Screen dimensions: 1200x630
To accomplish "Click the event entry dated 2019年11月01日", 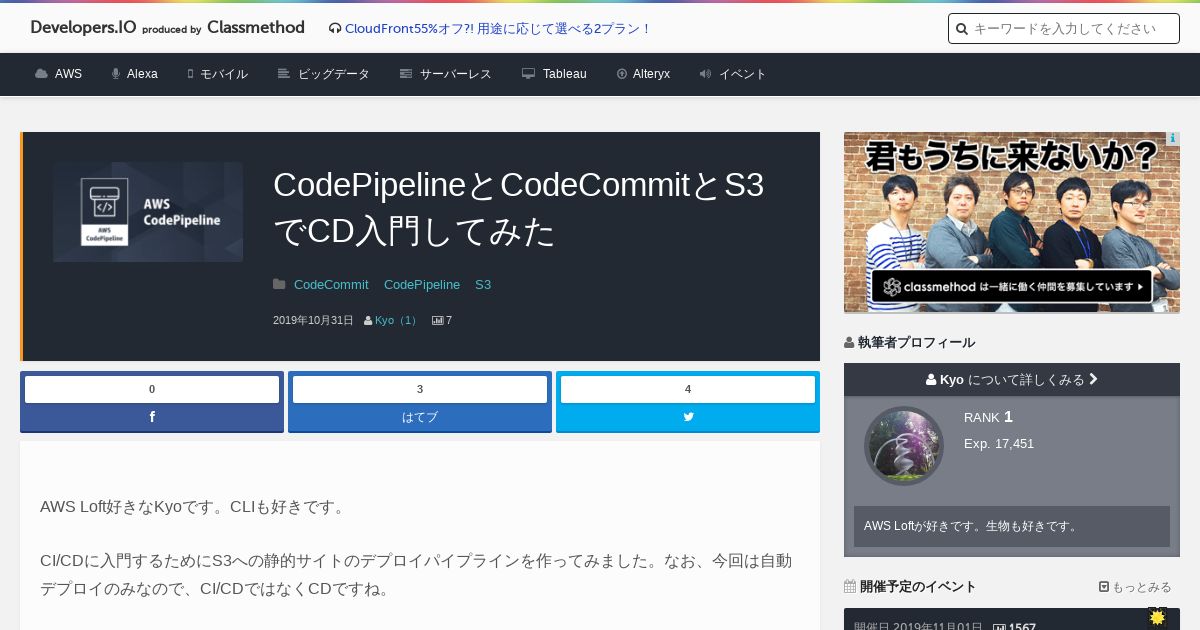I will point(1012,620).
